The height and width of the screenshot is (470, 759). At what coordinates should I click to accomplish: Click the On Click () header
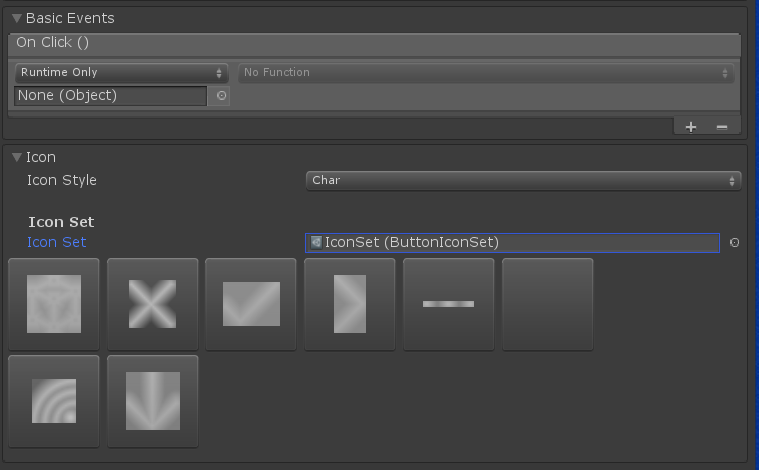coord(53,43)
